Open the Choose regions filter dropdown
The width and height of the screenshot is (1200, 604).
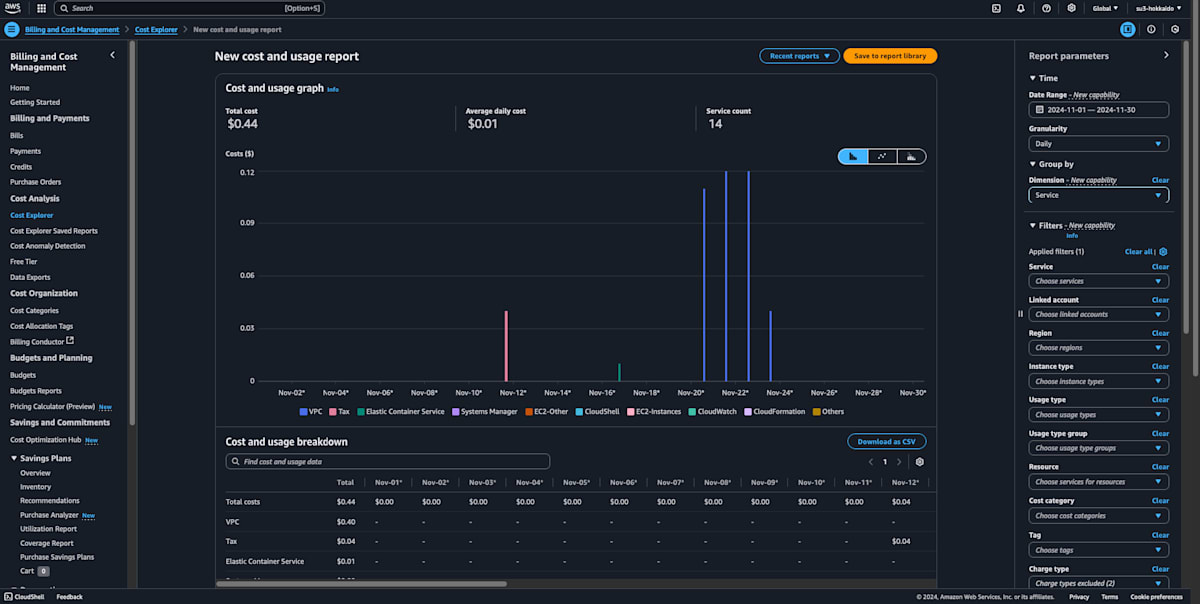[1099, 348]
